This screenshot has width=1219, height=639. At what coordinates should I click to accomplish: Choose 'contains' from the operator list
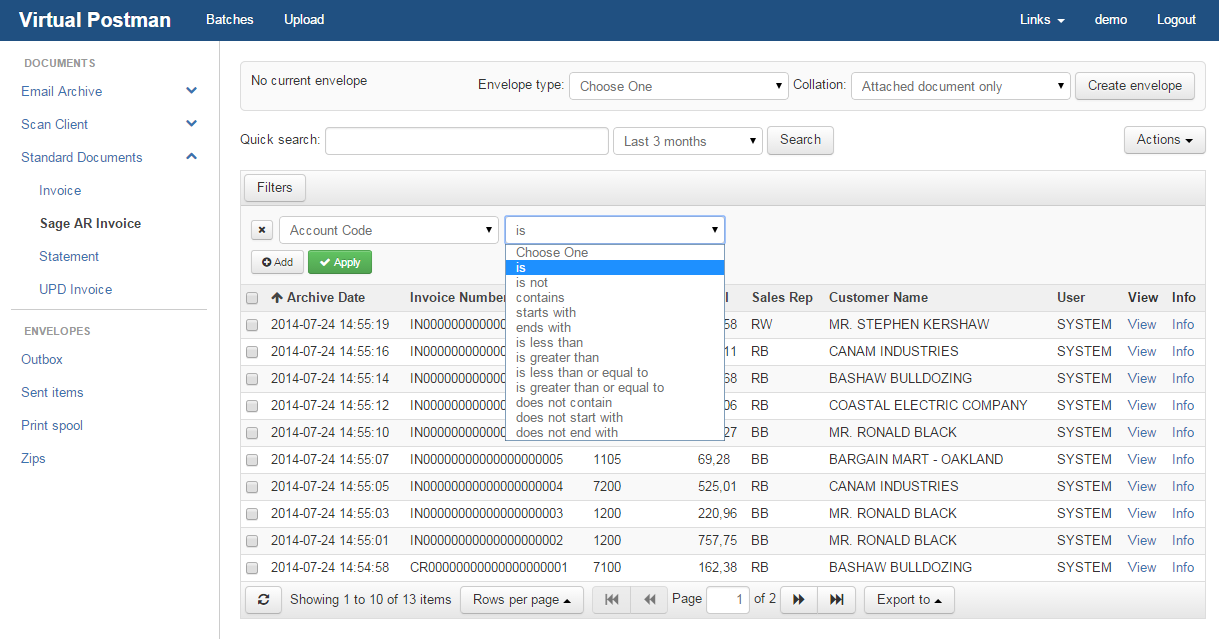[x=540, y=298]
